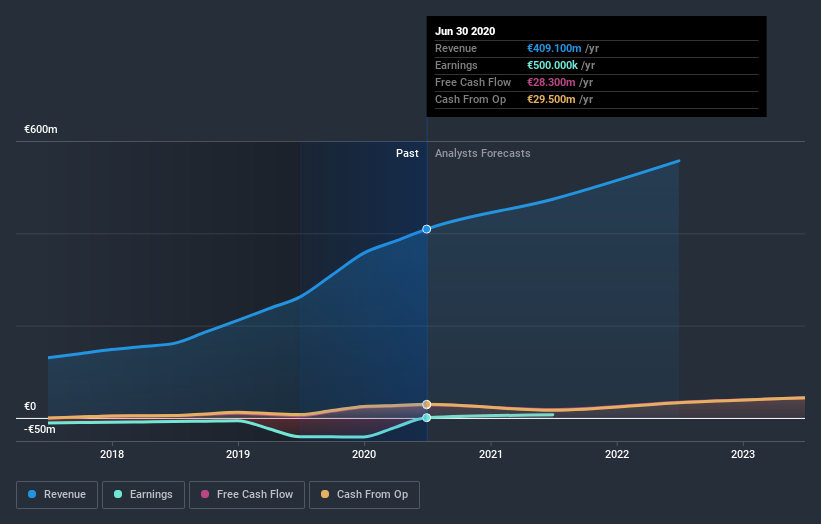Click the 2022 x-axis label
This screenshot has height=524, width=821.
[x=617, y=454]
